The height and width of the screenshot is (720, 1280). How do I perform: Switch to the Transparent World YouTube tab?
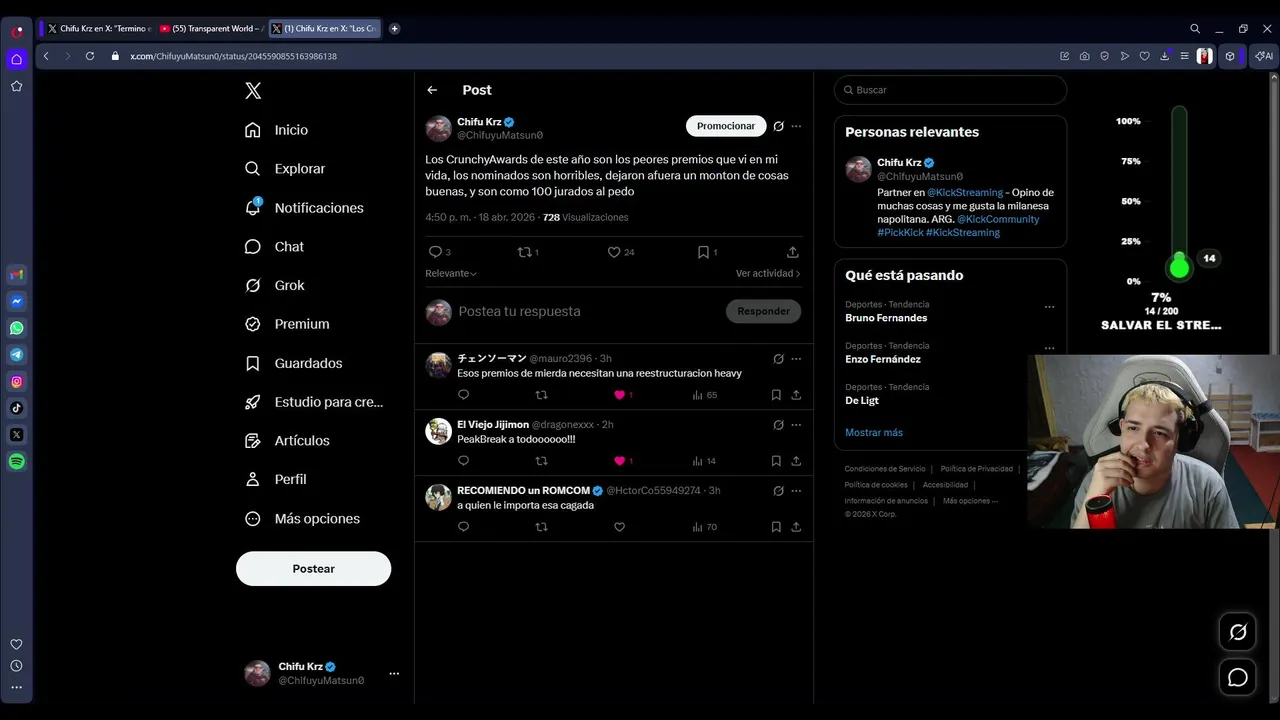[x=211, y=28]
